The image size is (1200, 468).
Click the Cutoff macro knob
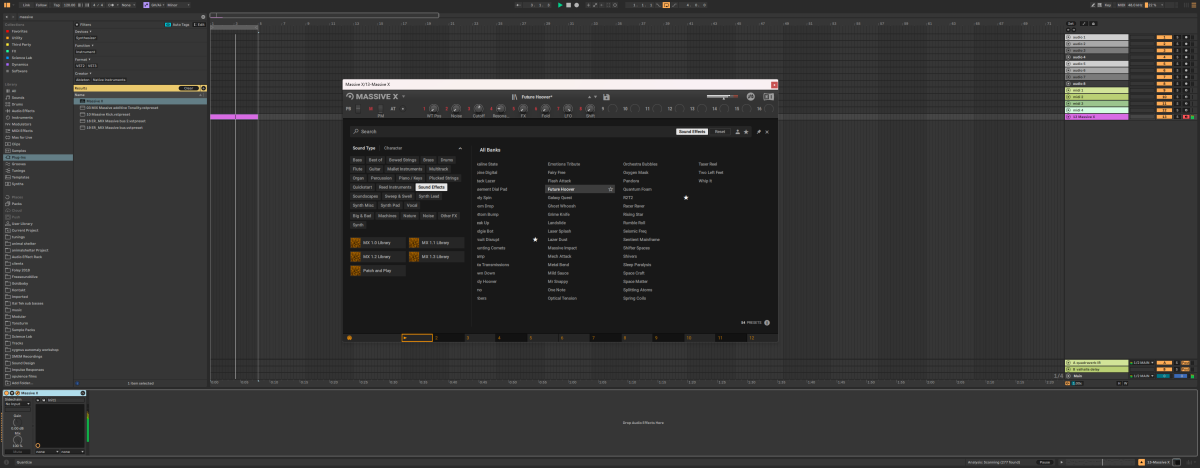click(x=479, y=108)
